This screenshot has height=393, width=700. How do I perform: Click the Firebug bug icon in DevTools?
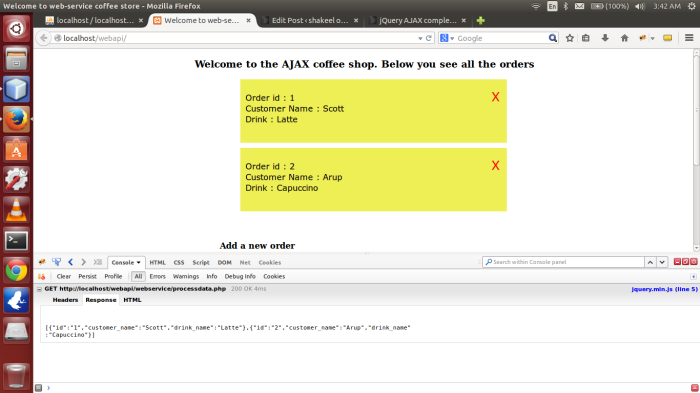(x=42, y=262)
